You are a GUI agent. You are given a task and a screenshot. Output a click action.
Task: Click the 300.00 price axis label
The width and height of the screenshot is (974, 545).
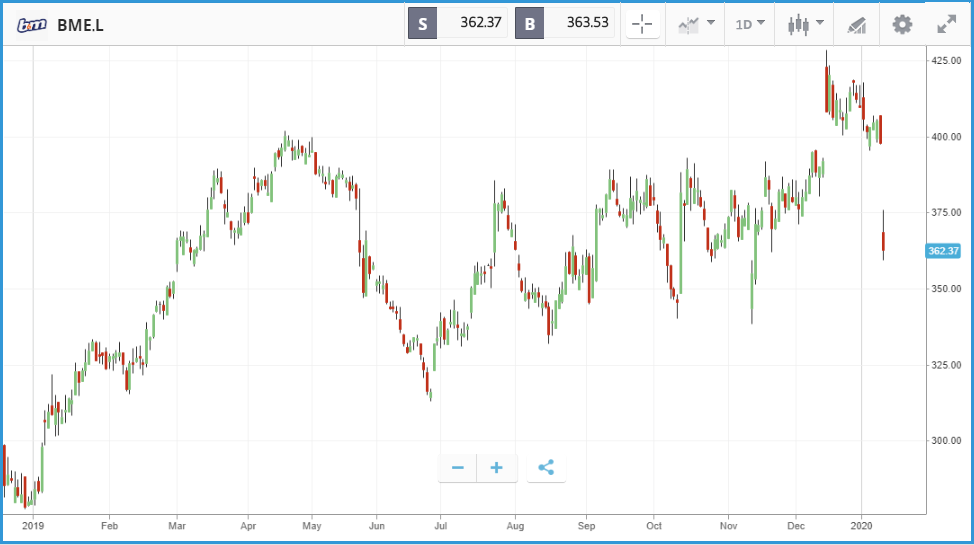[x=946, y=441]
